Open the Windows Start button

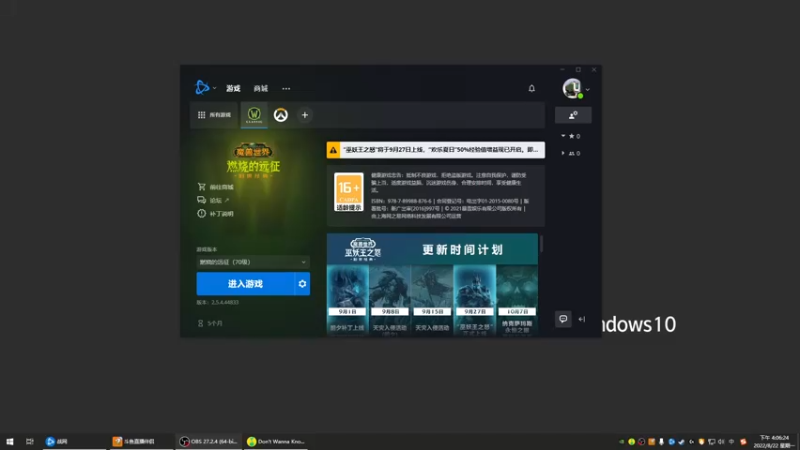coord(10,441)
